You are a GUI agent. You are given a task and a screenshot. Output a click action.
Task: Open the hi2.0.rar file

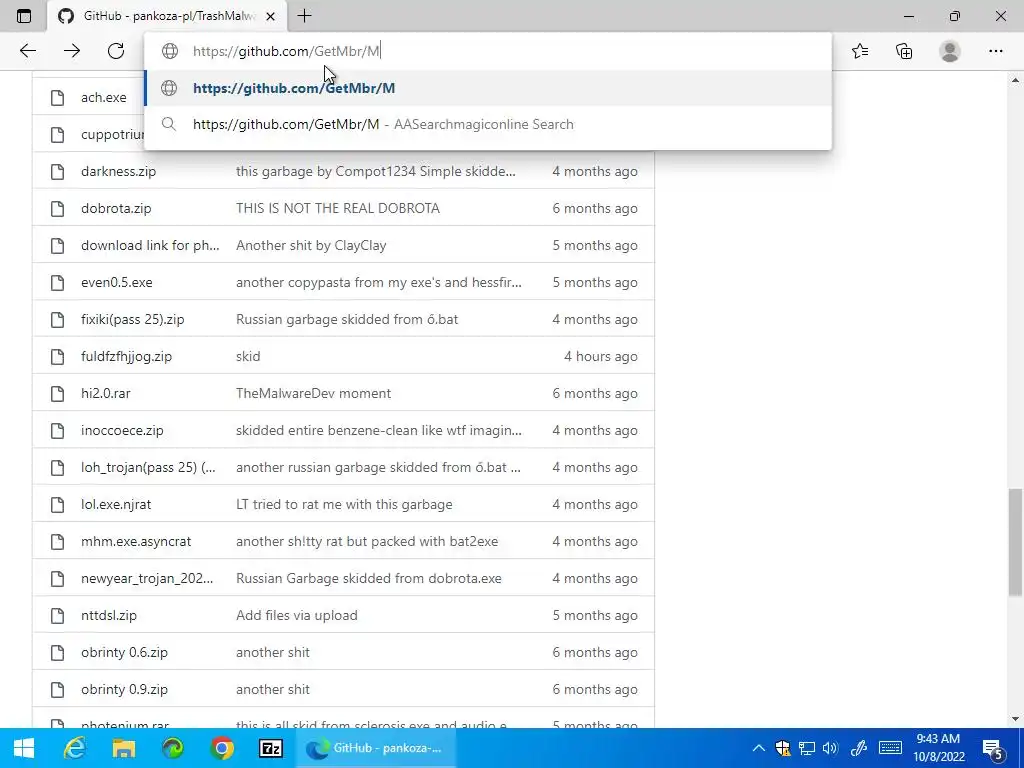106,393
